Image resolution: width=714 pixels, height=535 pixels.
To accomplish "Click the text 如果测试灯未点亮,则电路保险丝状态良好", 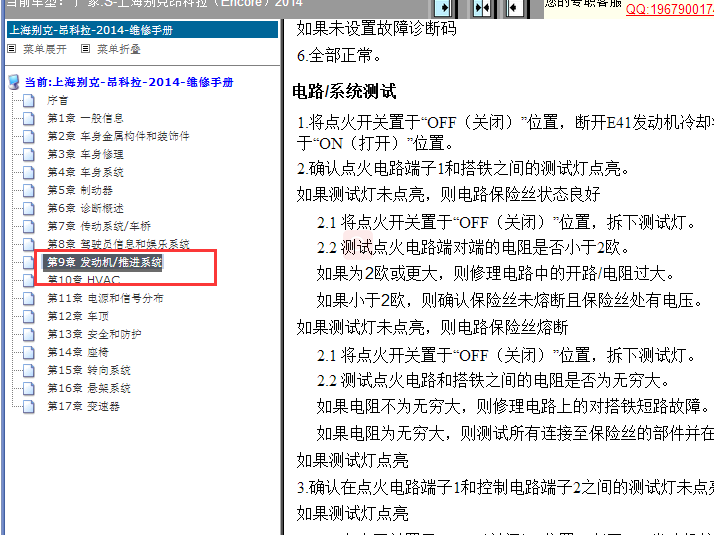I will (449, 194).
